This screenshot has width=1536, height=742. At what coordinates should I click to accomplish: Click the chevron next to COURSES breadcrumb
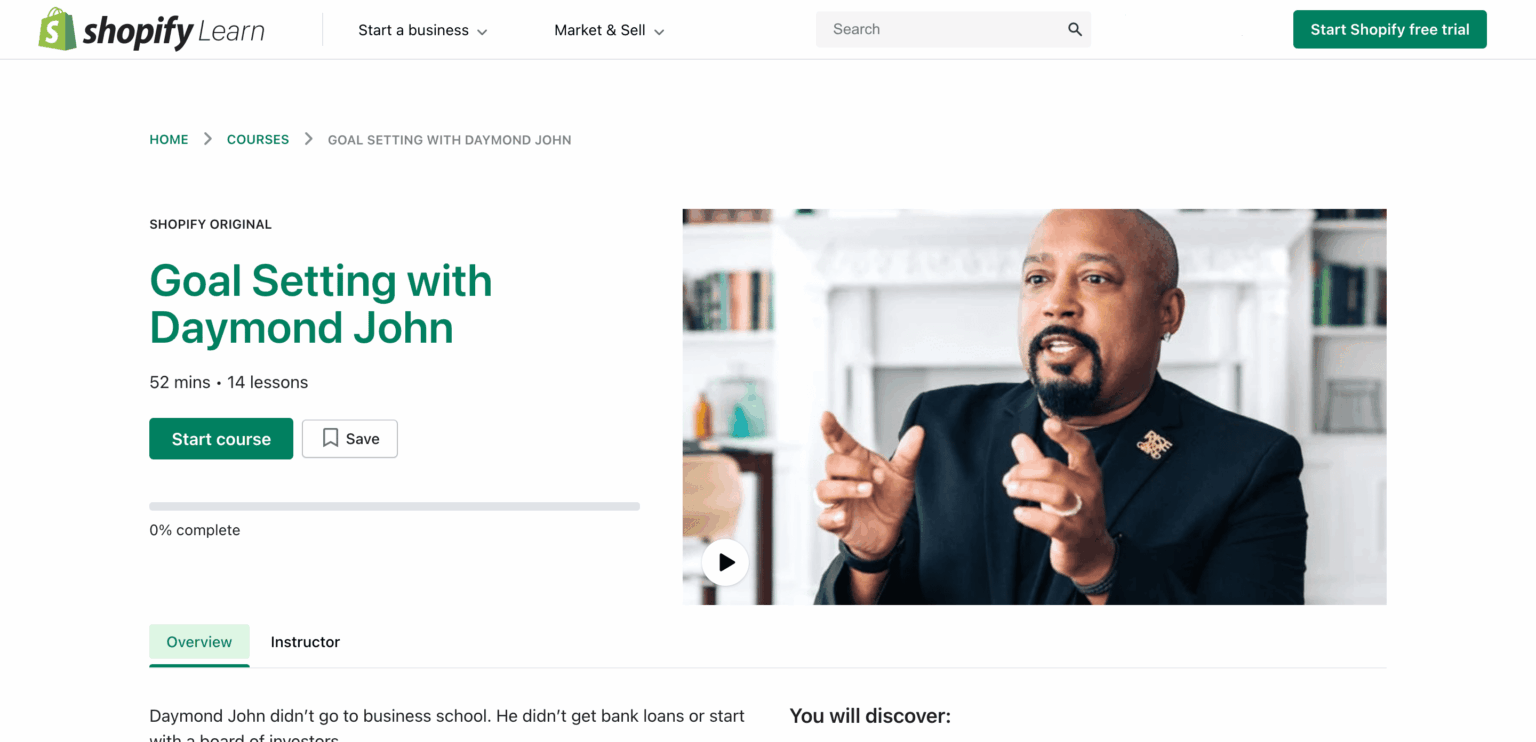point(308,139)
